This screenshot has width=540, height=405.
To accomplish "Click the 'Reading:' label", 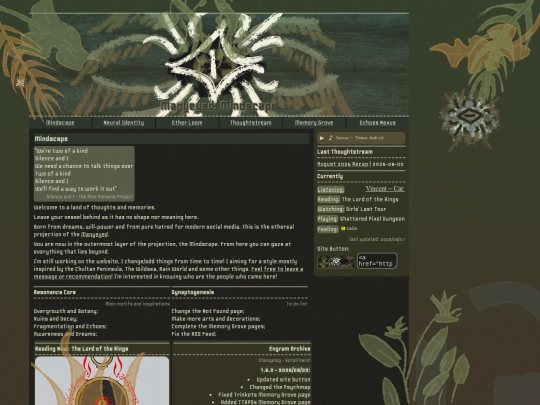I will (x=329, y=199).
